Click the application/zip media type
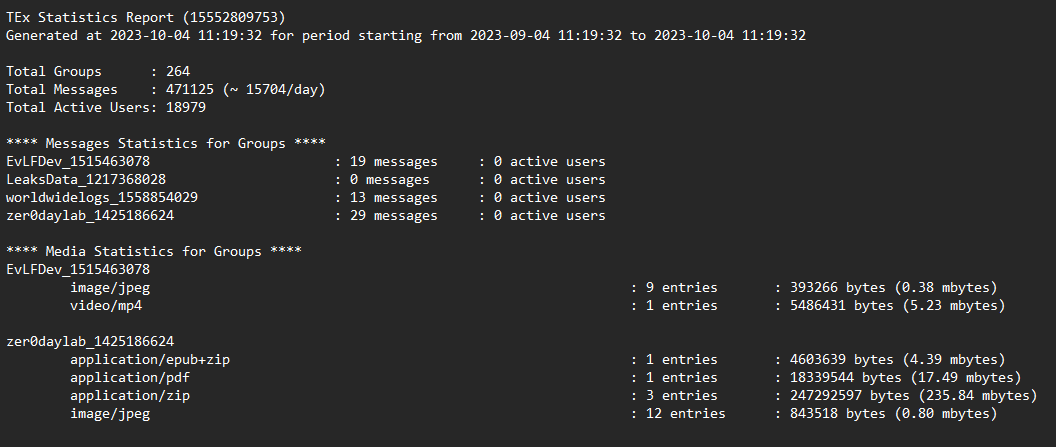 click(x=130, y=396)
